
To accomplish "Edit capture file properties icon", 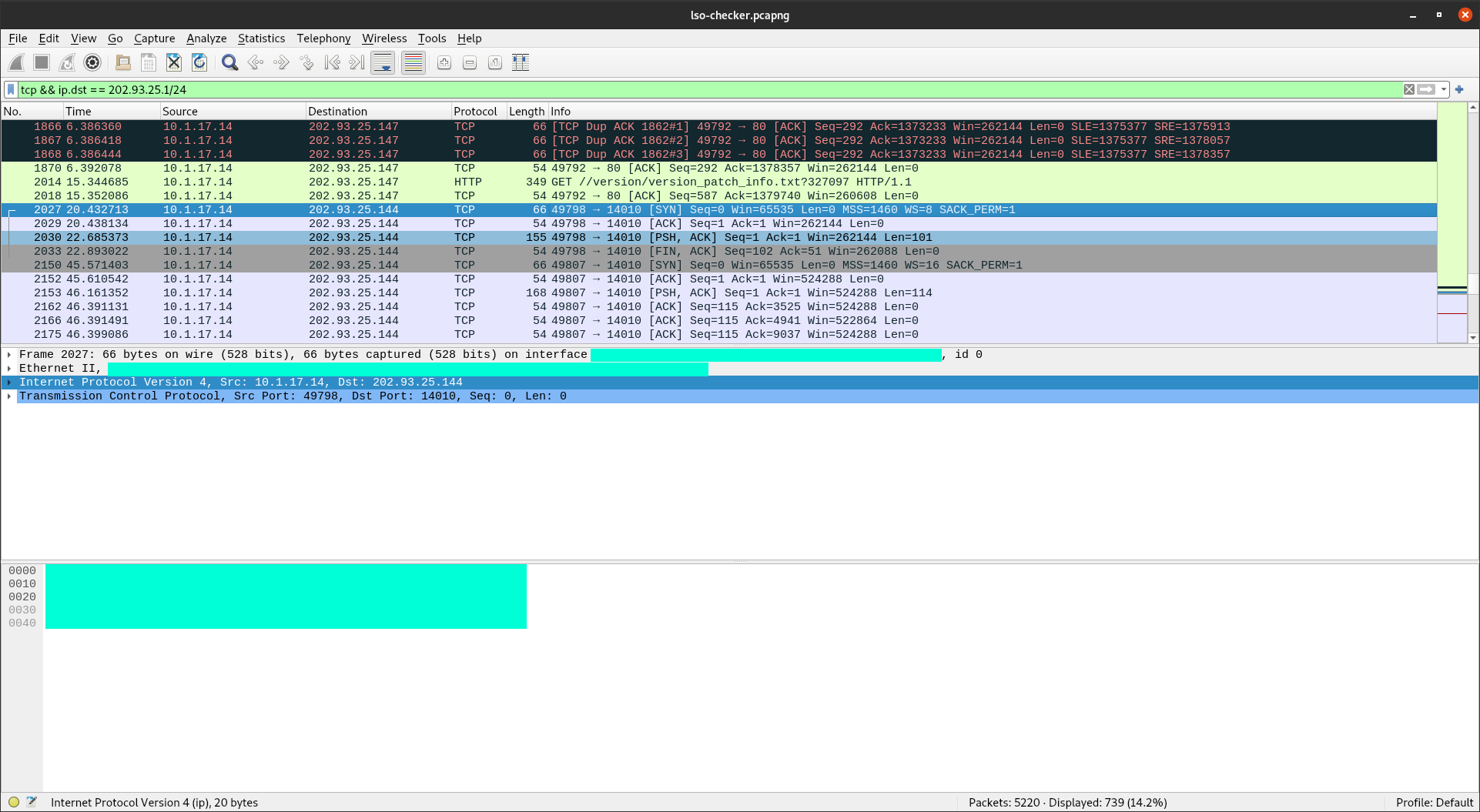I will coord(32,802).
